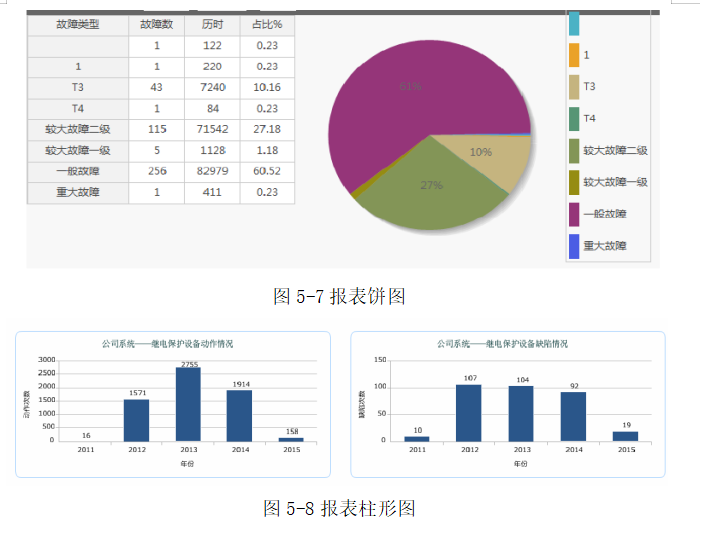Click the percentage 10.16 cell
This screenshot has height=533, width=704.
267,88
